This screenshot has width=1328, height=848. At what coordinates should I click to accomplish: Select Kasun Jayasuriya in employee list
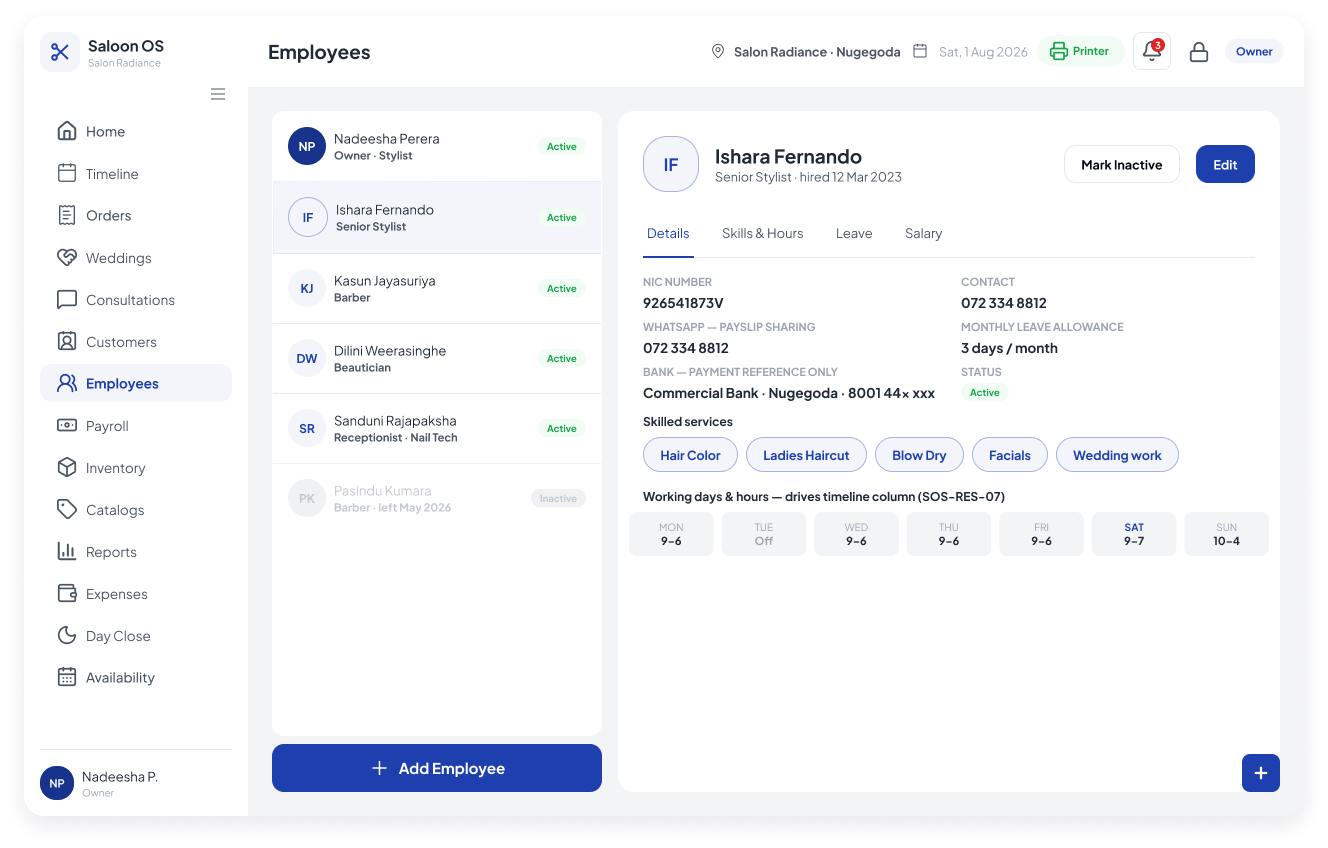coord(437,288)
